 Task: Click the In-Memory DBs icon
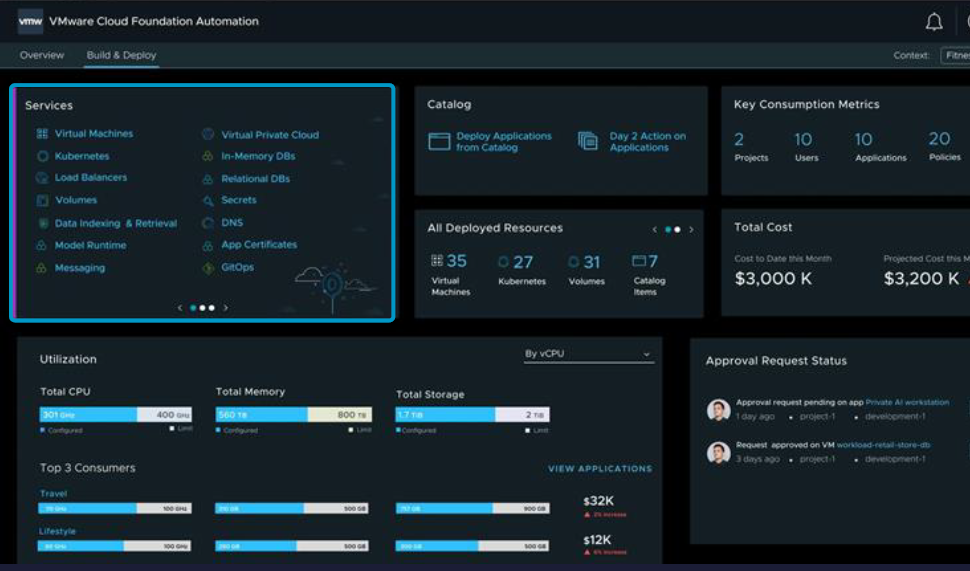[x=208, y=157]
